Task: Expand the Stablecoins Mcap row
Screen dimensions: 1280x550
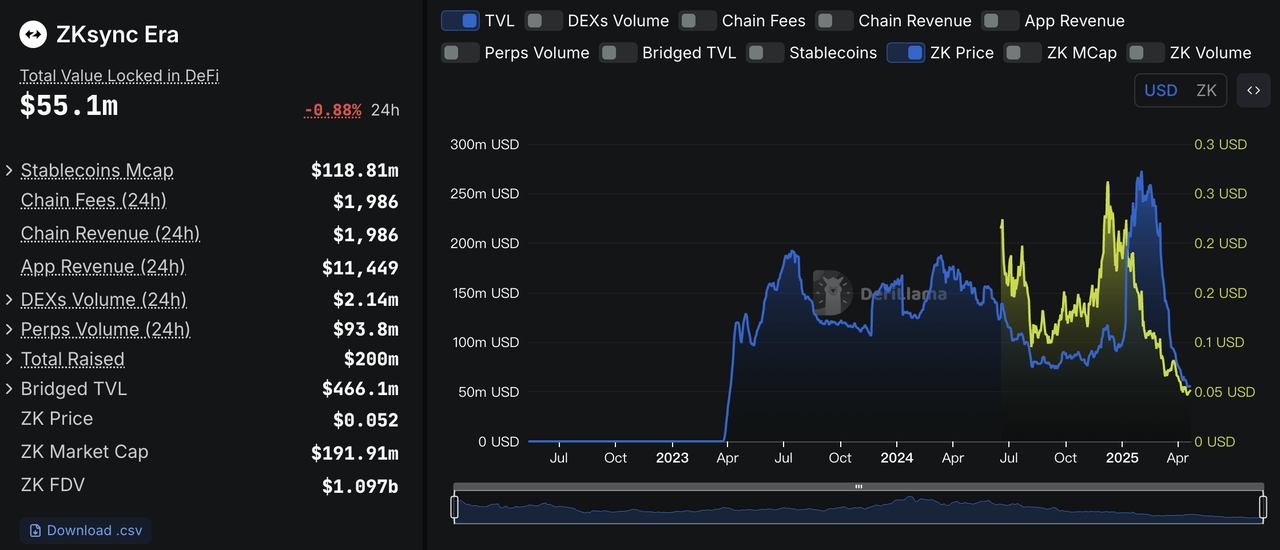Action: coord(10,171)
